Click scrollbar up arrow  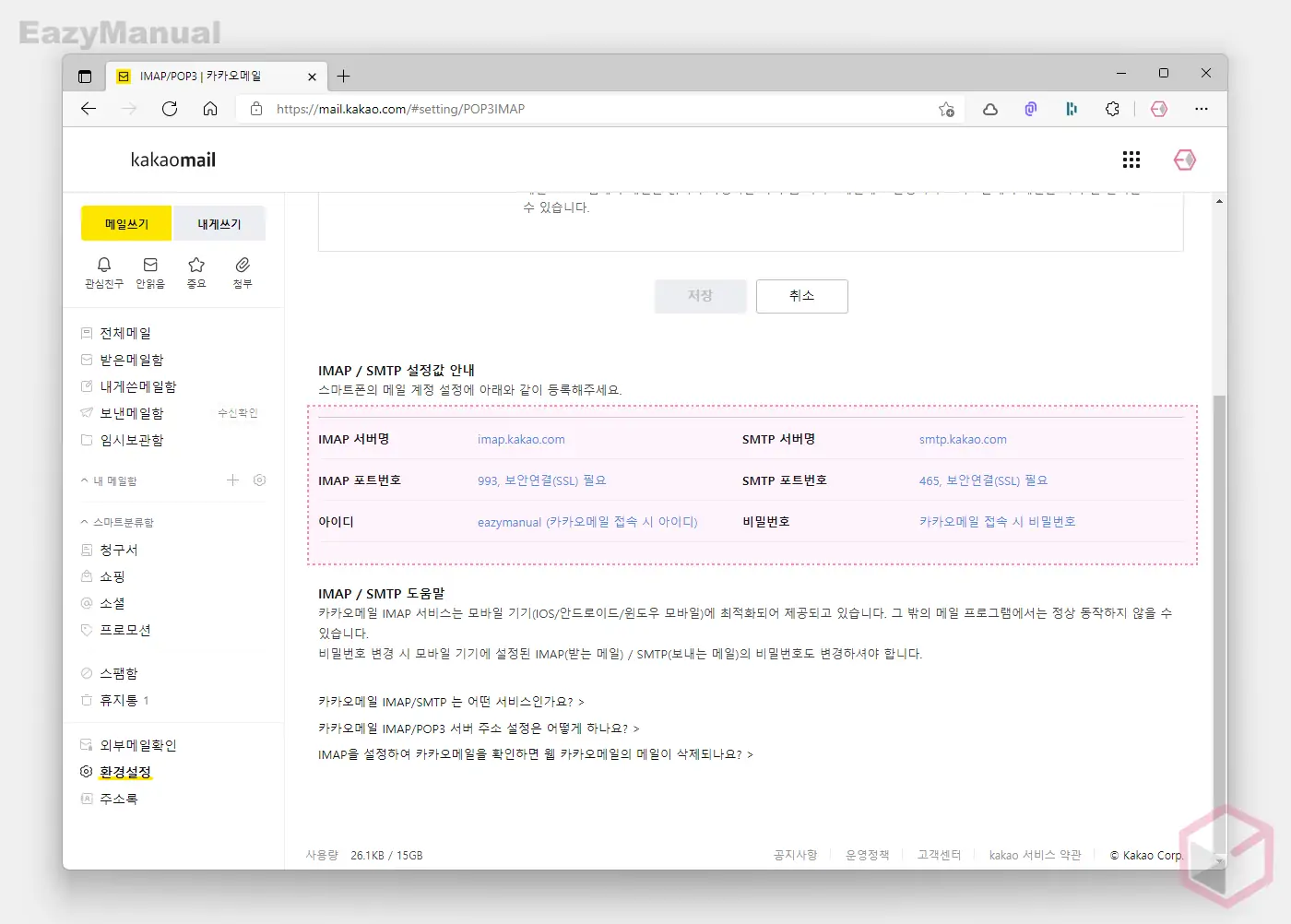pos(1219,201)
